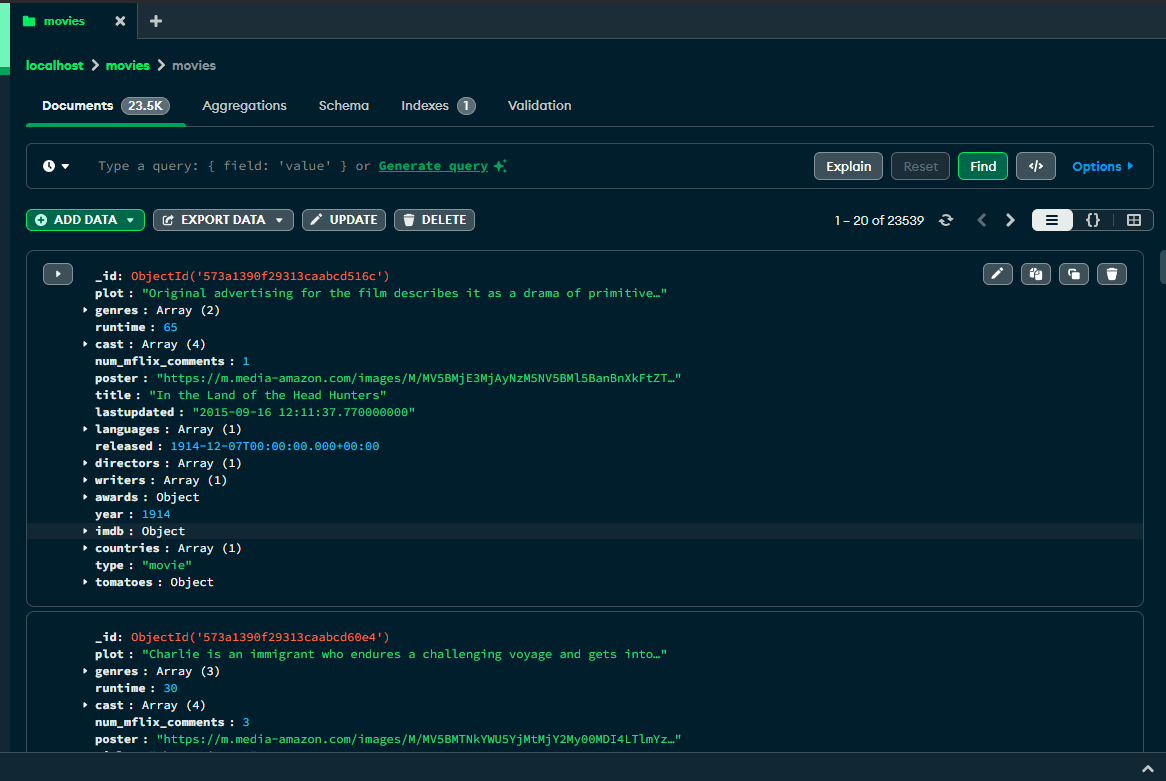1166x781 pixels.
Task: Go to movies database breadcrumb
Action: coord(127,65)
